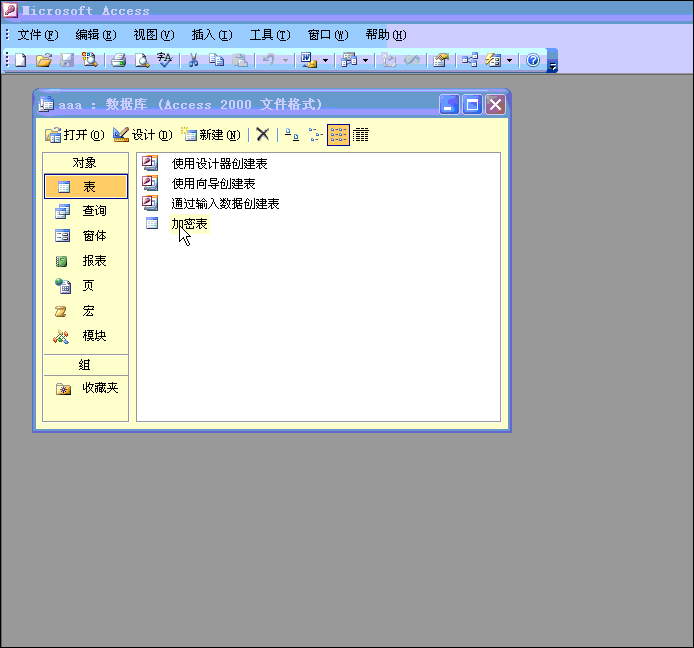This screenshot has width=694, height=648.
Task: Expand the Undo dropdown arrow
Action: (x=285, y=60)
